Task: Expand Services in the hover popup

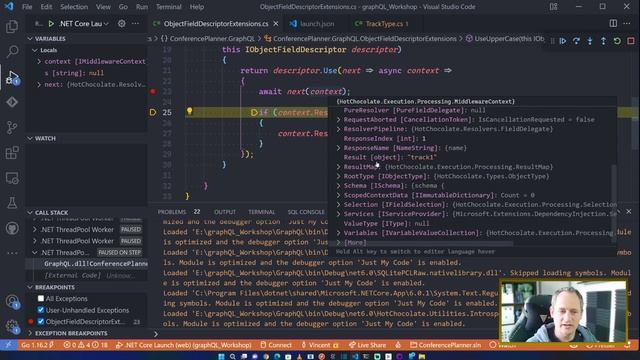Action: [x=338, y=214]
